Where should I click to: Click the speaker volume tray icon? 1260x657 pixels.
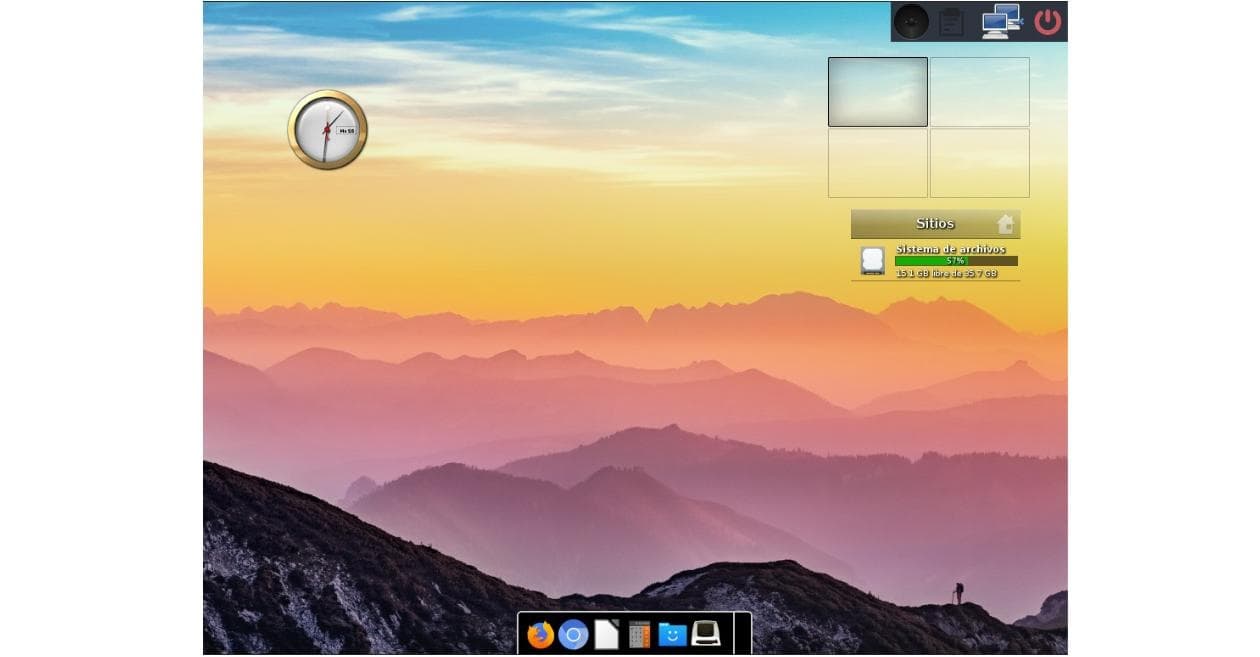911,21
